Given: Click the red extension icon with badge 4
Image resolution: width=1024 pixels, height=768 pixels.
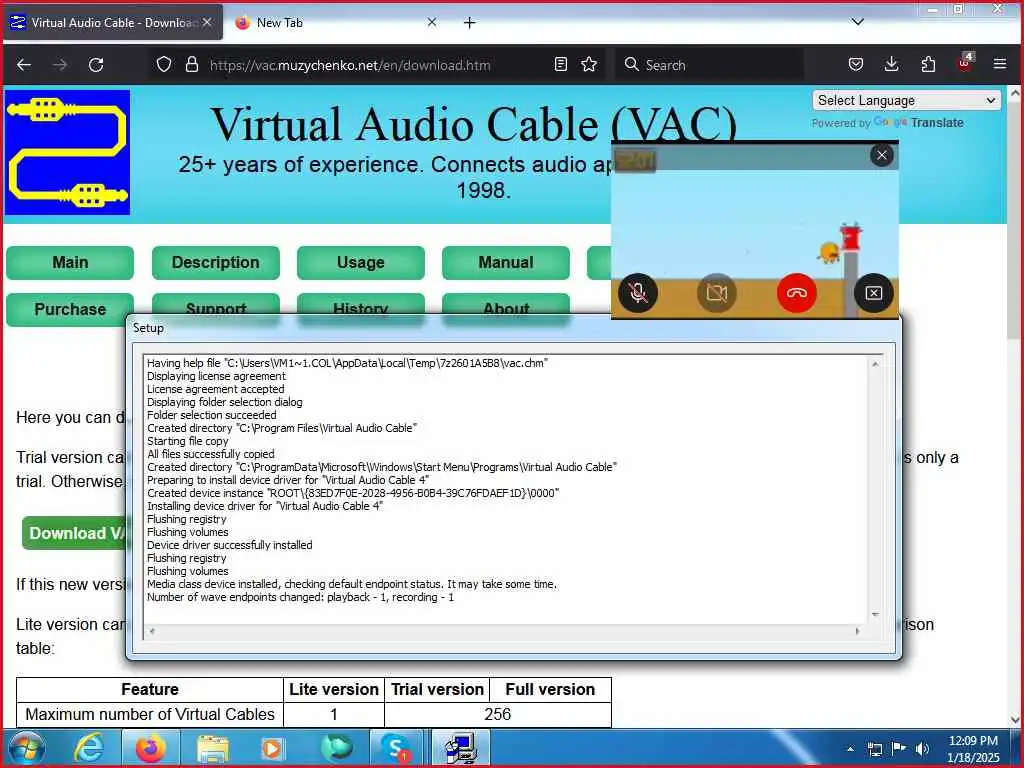Looking at the screenshot, I should pyautogui.click(x=965, y=63).
